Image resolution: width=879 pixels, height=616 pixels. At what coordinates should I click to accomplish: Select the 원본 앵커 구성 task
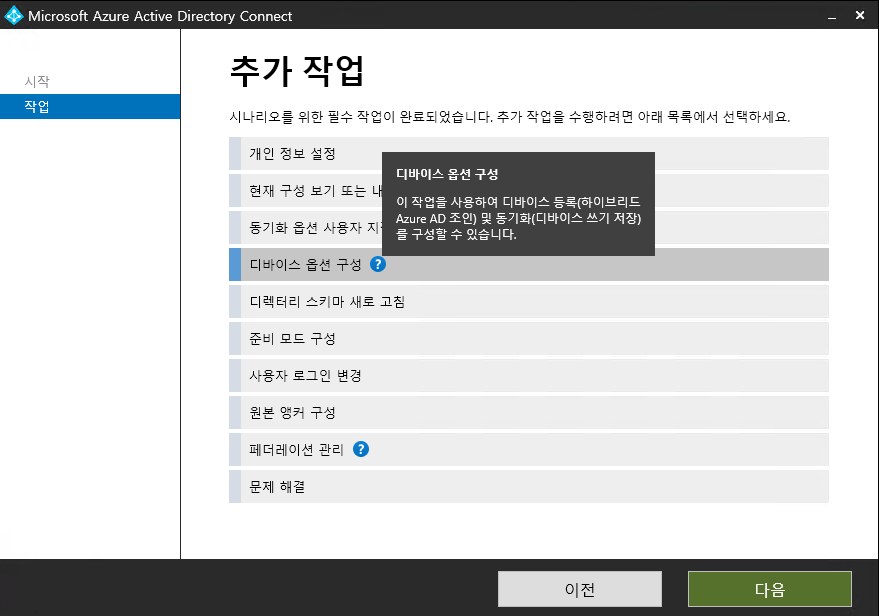(x=529, y=413)
